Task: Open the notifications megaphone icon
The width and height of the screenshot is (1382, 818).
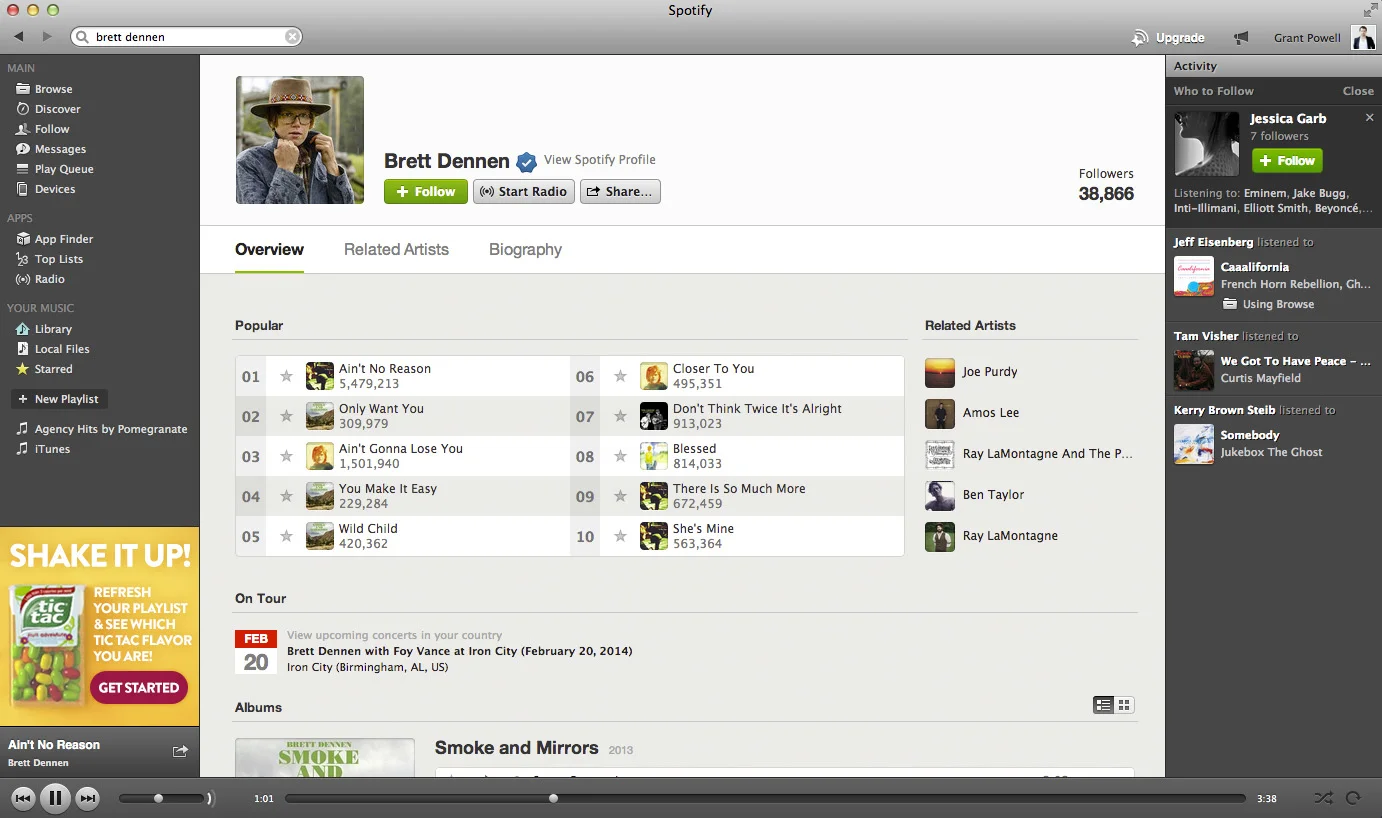Action: (1241, 38)
